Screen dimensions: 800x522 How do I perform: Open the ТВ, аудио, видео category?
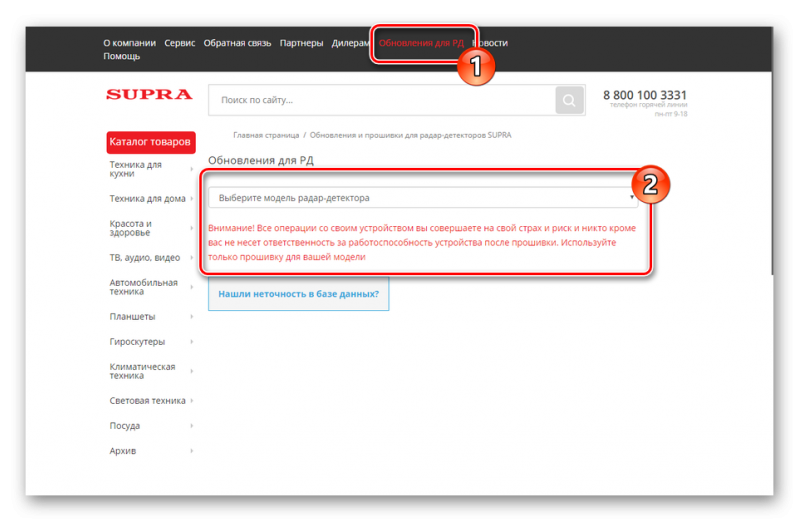(x=144, y=258)
